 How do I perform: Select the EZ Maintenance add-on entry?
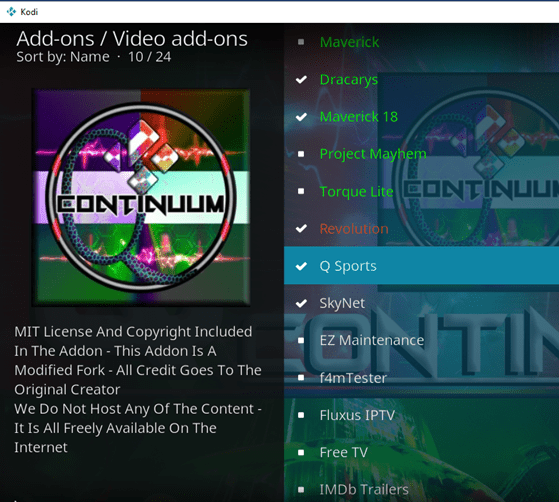421,340
